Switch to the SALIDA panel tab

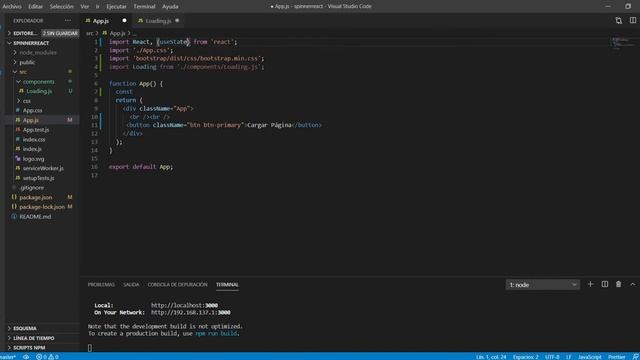(131, 284)
